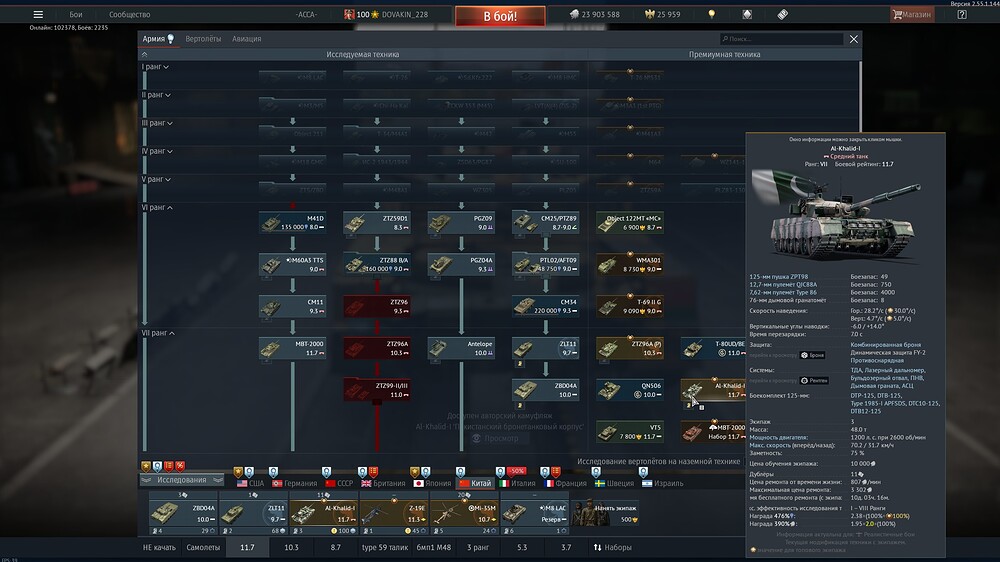Switch to the Авиация tab

(246, 39)
